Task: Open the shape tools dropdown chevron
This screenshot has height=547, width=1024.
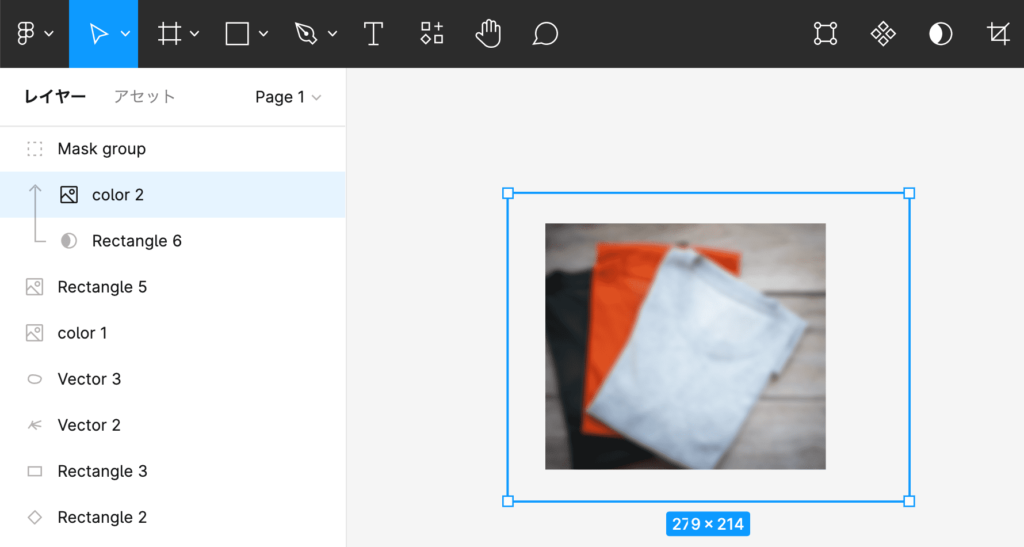Action: point(264,34)
